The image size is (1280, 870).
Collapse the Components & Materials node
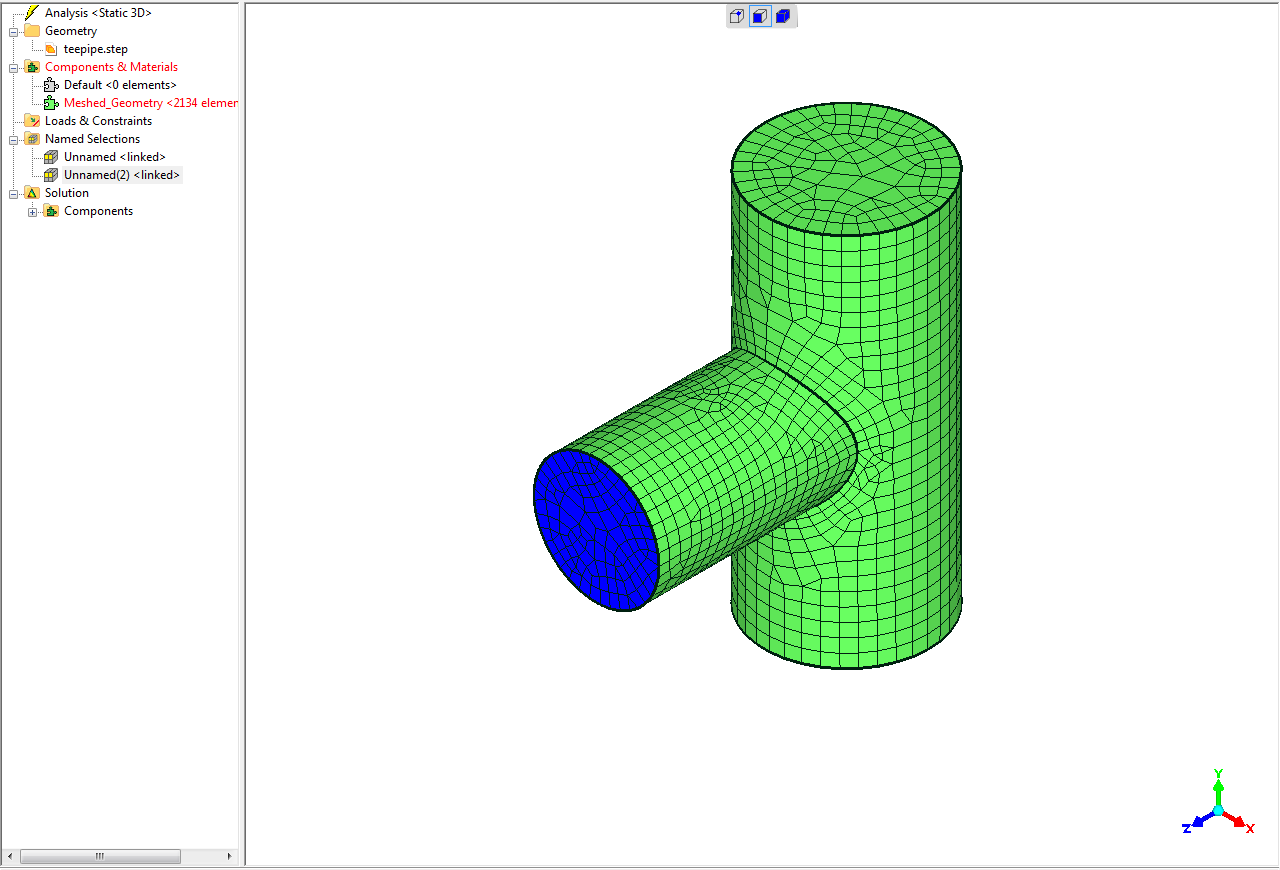(x=14, y=67)
